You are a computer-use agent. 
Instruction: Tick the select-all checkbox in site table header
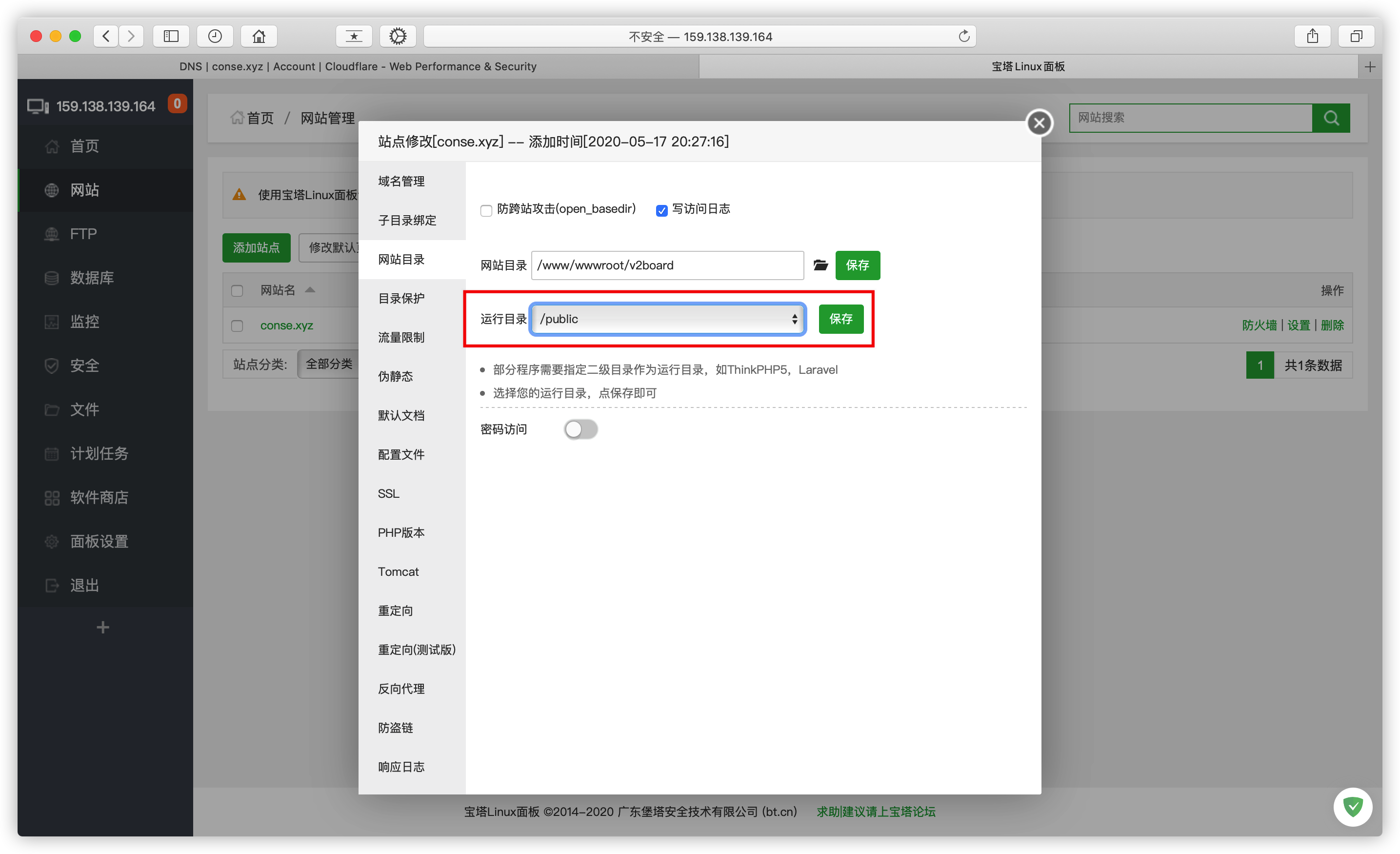point(238,290)
